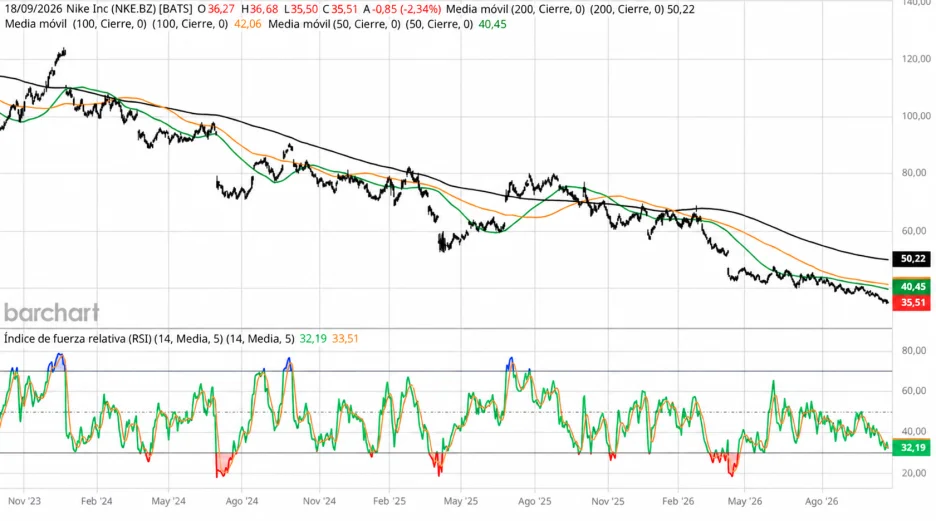This screenshot has width=936, height=521.
Task: Click the Nike Inc (NKE.BZ) [BATS] title
Action: (x=130, y=10)
